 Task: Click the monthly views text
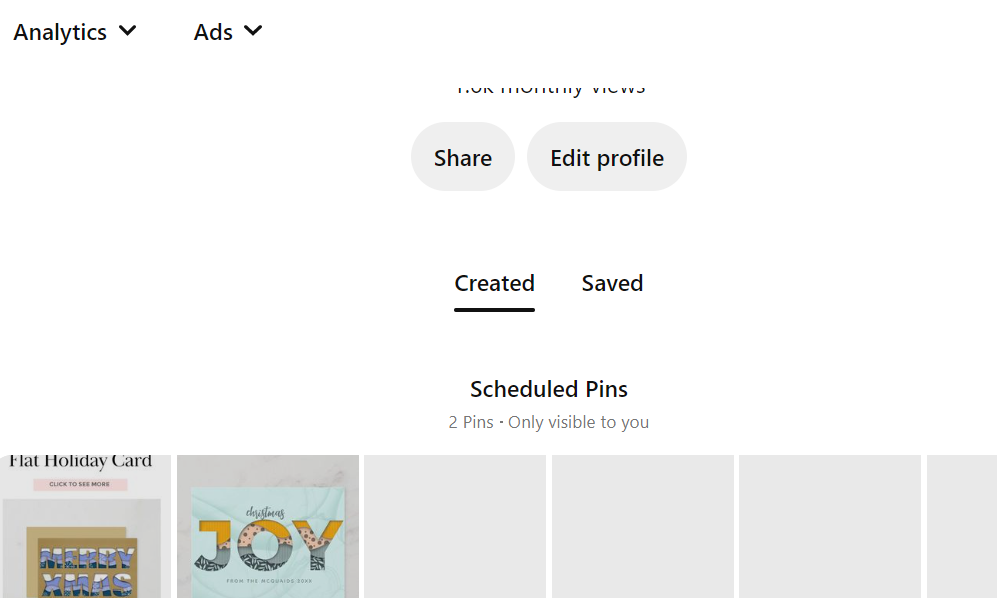(x=551, y=89)
